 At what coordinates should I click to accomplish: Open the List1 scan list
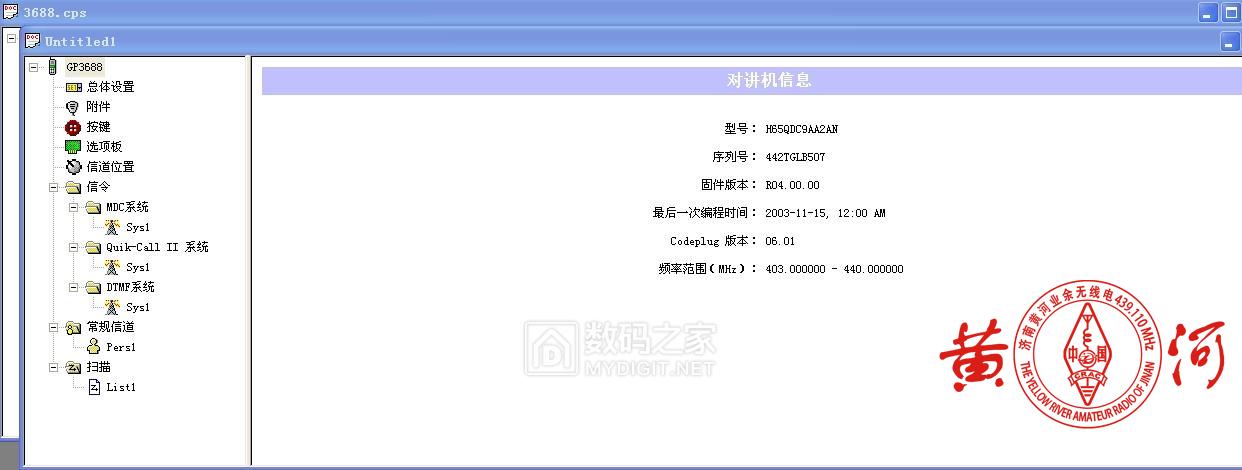pyautogui.click(x=121, y=387)
